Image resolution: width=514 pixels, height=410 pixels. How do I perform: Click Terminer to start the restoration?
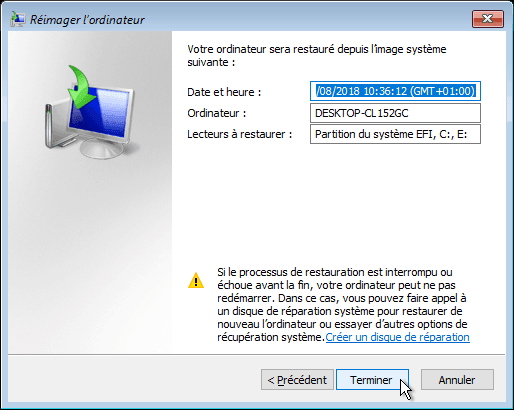(372, 379)
